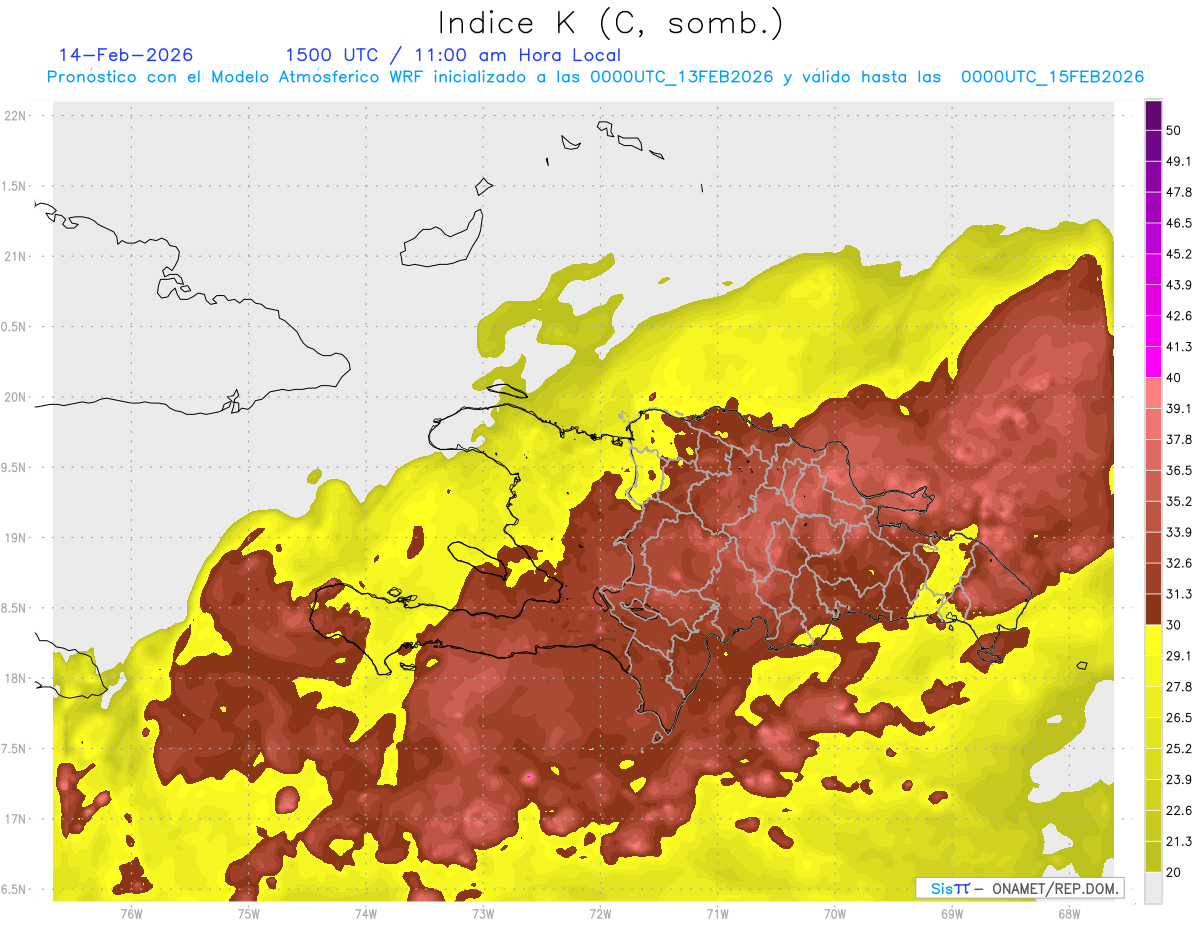Click the colorbar value 37.8
This screenshot has height=927, width=1200.
pyautogui.click(x=1179, y=439)
